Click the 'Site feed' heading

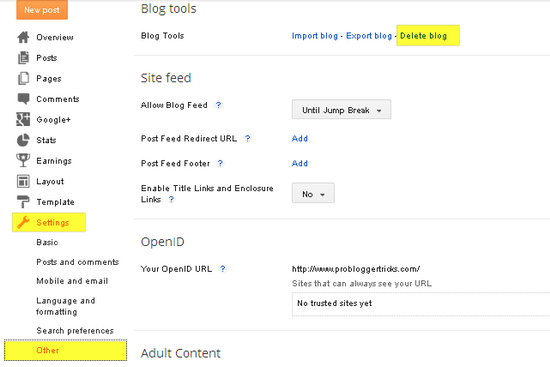(x=166, y=78)
